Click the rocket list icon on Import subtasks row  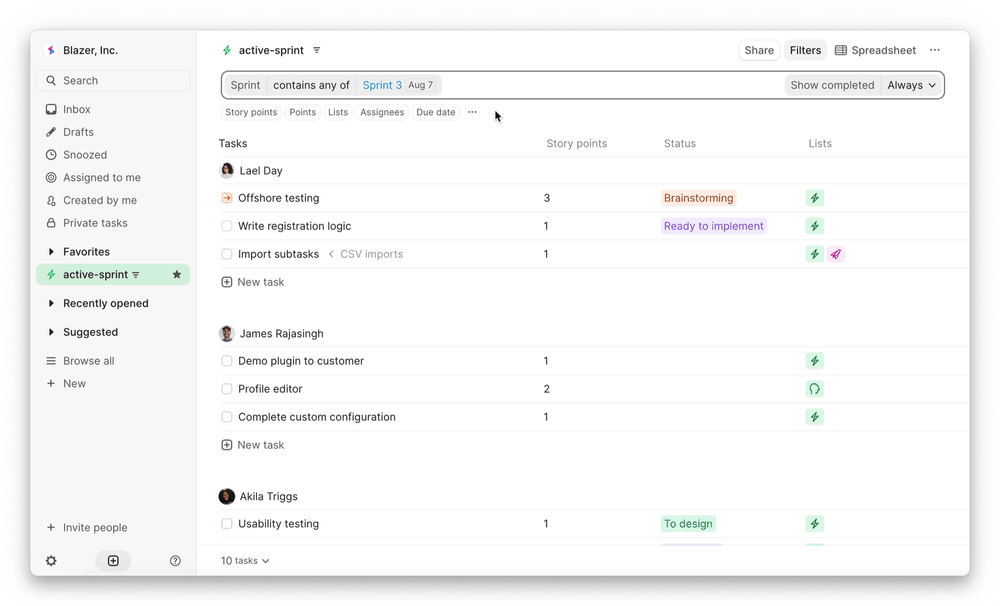pyautogui.click(x=836, y=254)
